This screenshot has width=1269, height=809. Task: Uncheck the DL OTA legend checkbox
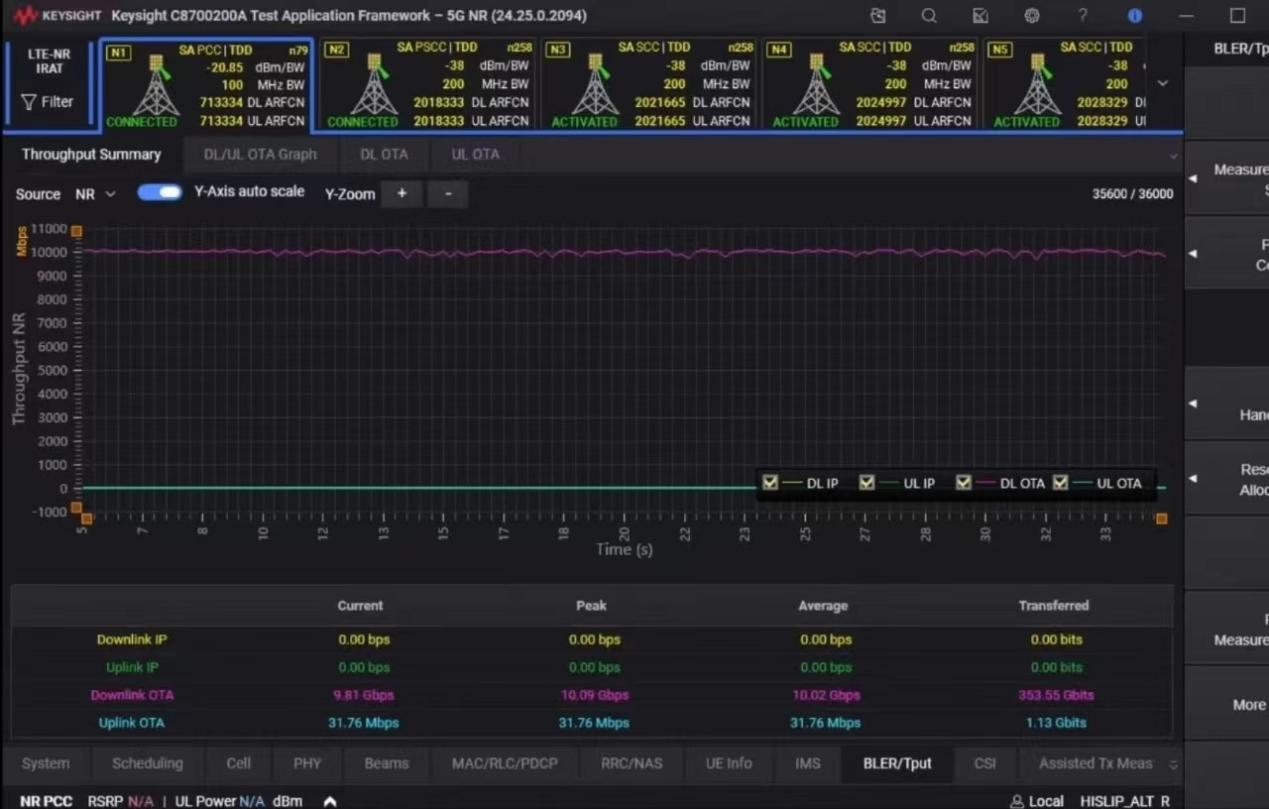tap(963, 483)
